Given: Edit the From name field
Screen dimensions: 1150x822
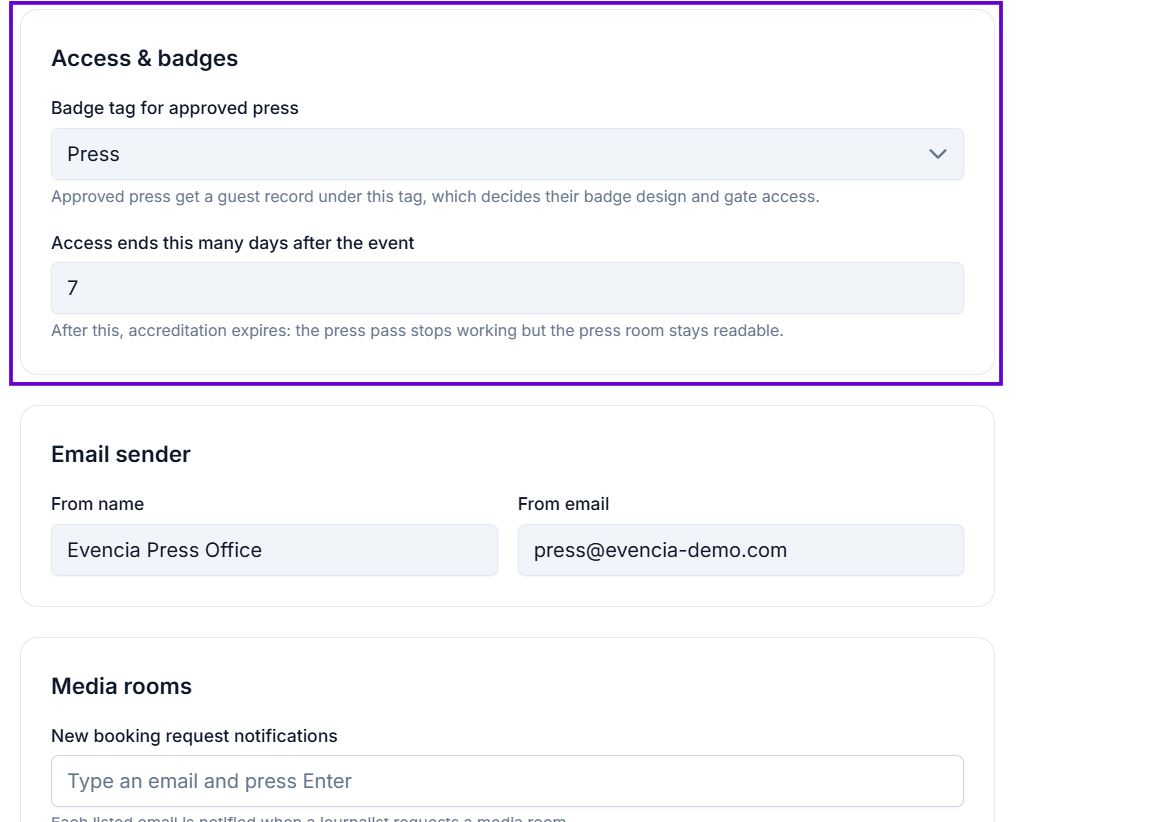Looking at the screenshot, I should point(274,550).
